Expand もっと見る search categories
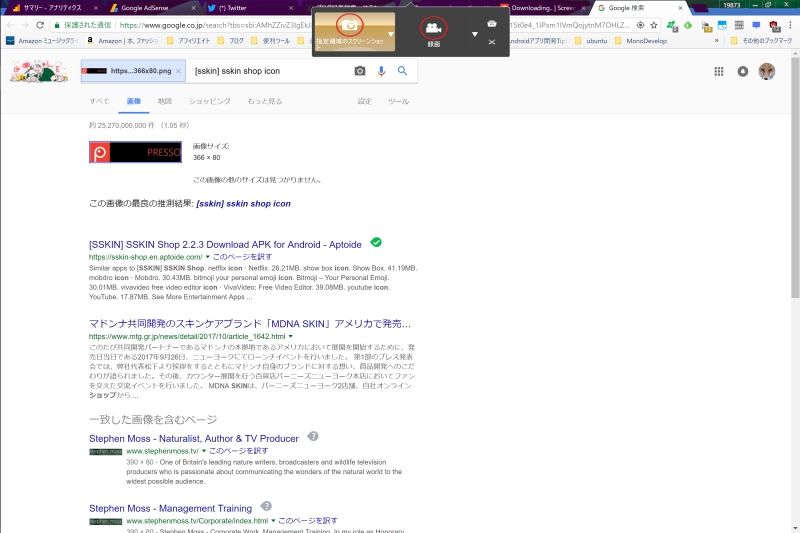 click(265, 101)
